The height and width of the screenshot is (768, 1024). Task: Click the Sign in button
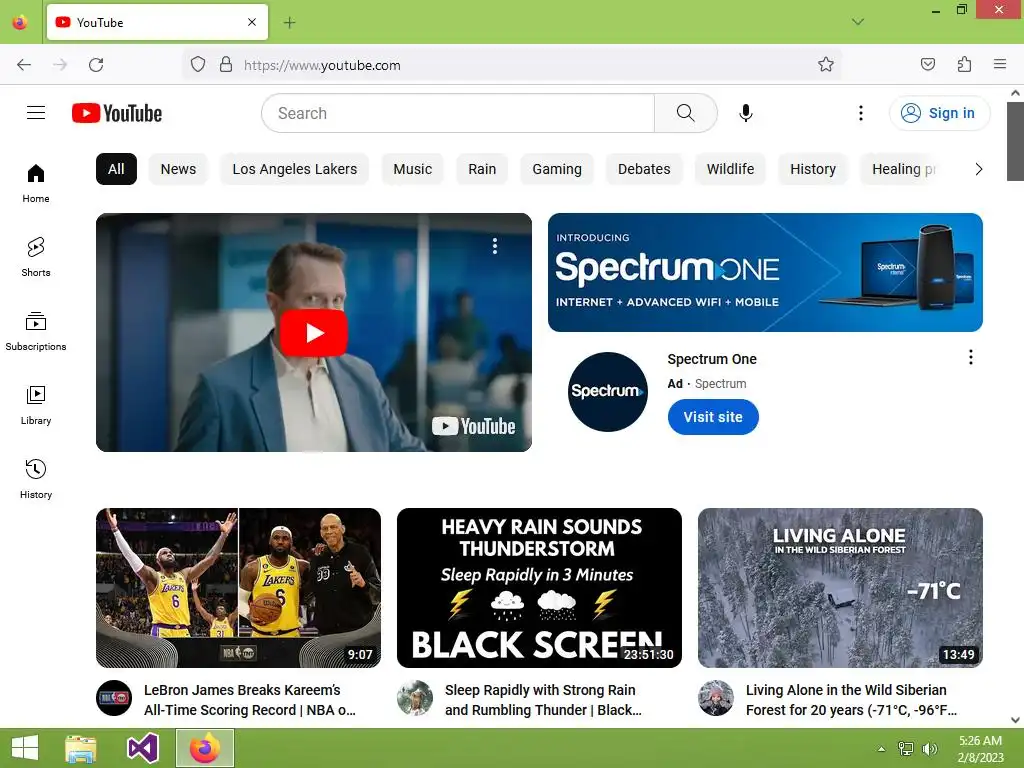point(939,113)
